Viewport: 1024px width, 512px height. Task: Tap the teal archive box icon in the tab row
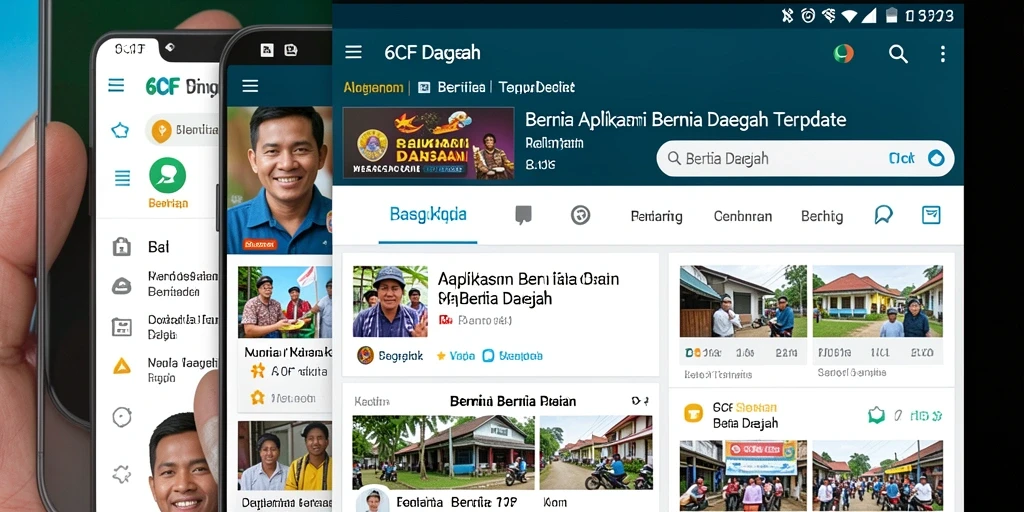931,215
